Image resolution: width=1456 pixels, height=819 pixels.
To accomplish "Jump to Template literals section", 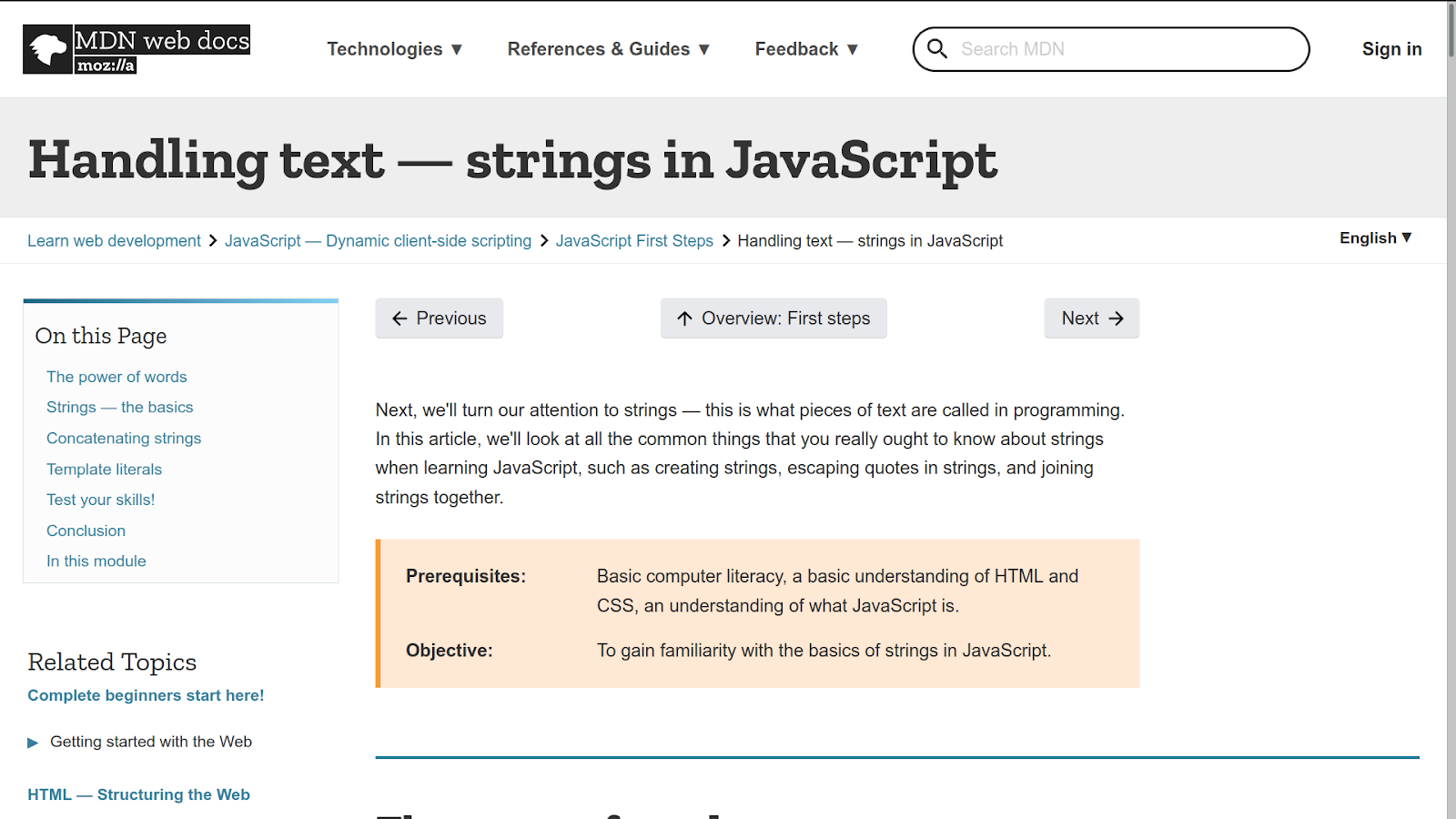I will coord(105,470).
